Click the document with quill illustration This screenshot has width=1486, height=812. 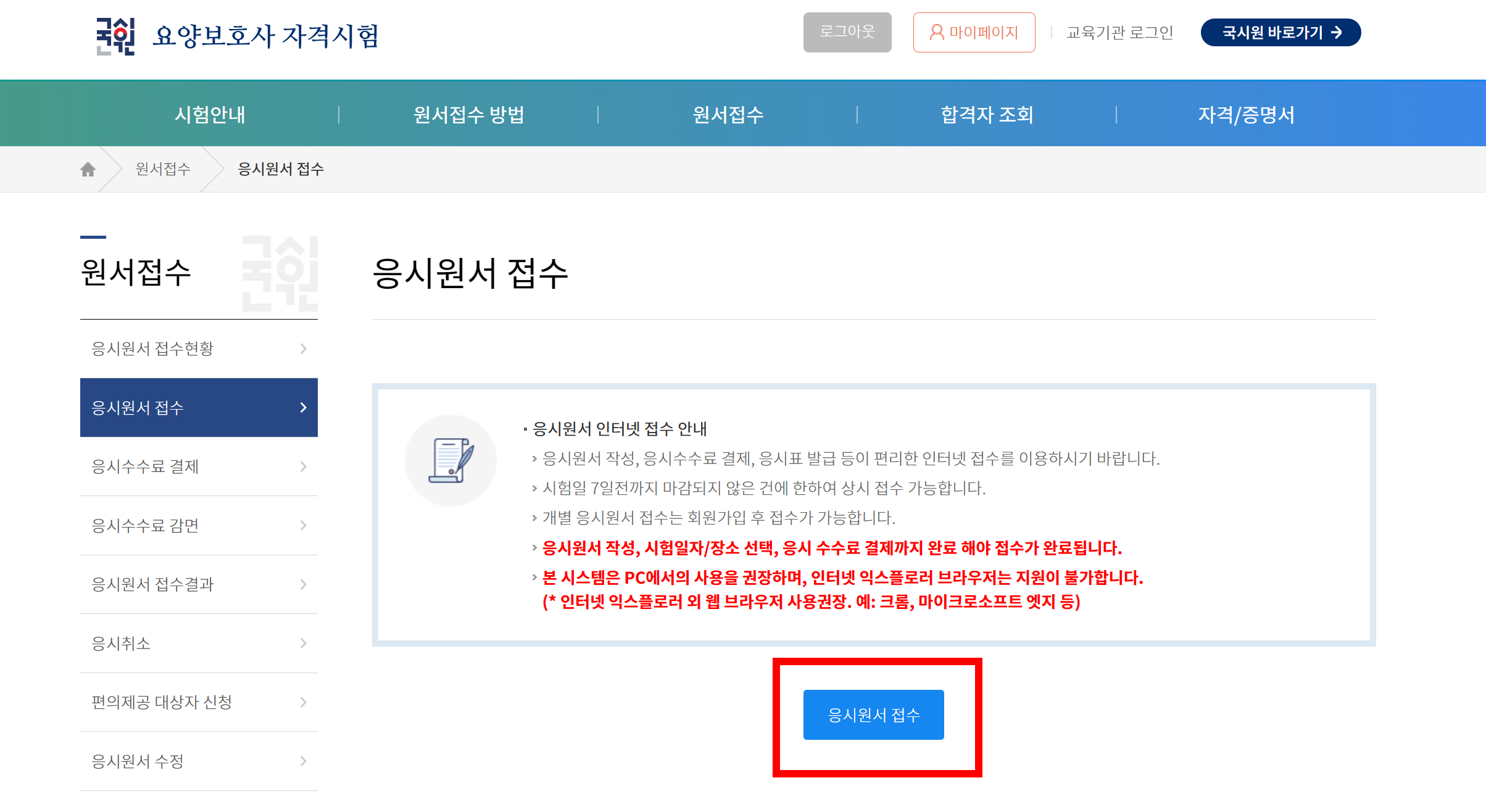pyautogui.click(x=450, y=460)
